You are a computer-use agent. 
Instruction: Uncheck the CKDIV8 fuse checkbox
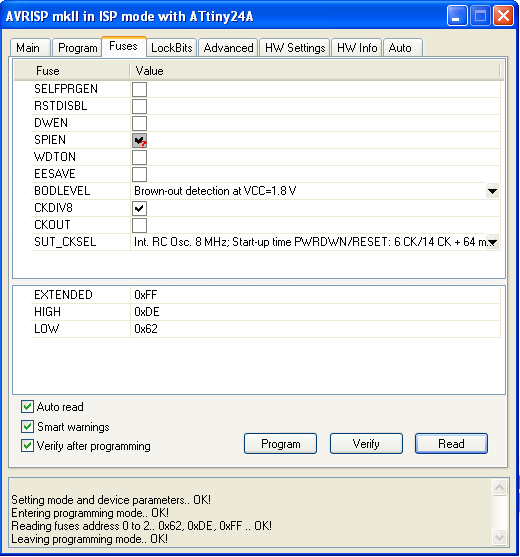click(139, 209)
